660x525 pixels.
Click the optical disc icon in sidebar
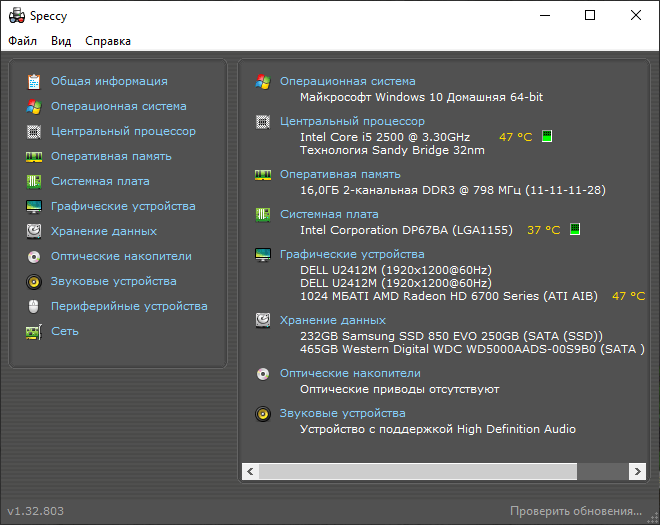(33, 256)
